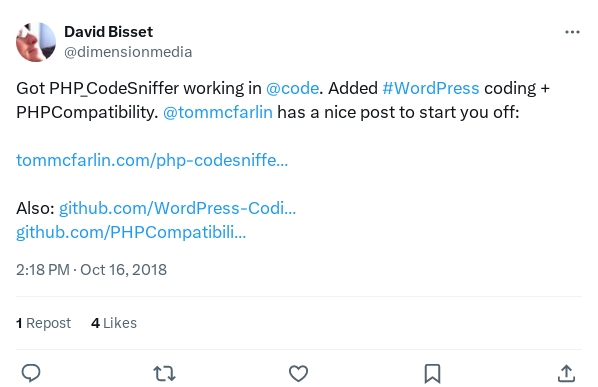Open the tommcfarlin.com php-codesniffer link
The image size is (598, 387).
pyautogui.click(x=152, y=161)
